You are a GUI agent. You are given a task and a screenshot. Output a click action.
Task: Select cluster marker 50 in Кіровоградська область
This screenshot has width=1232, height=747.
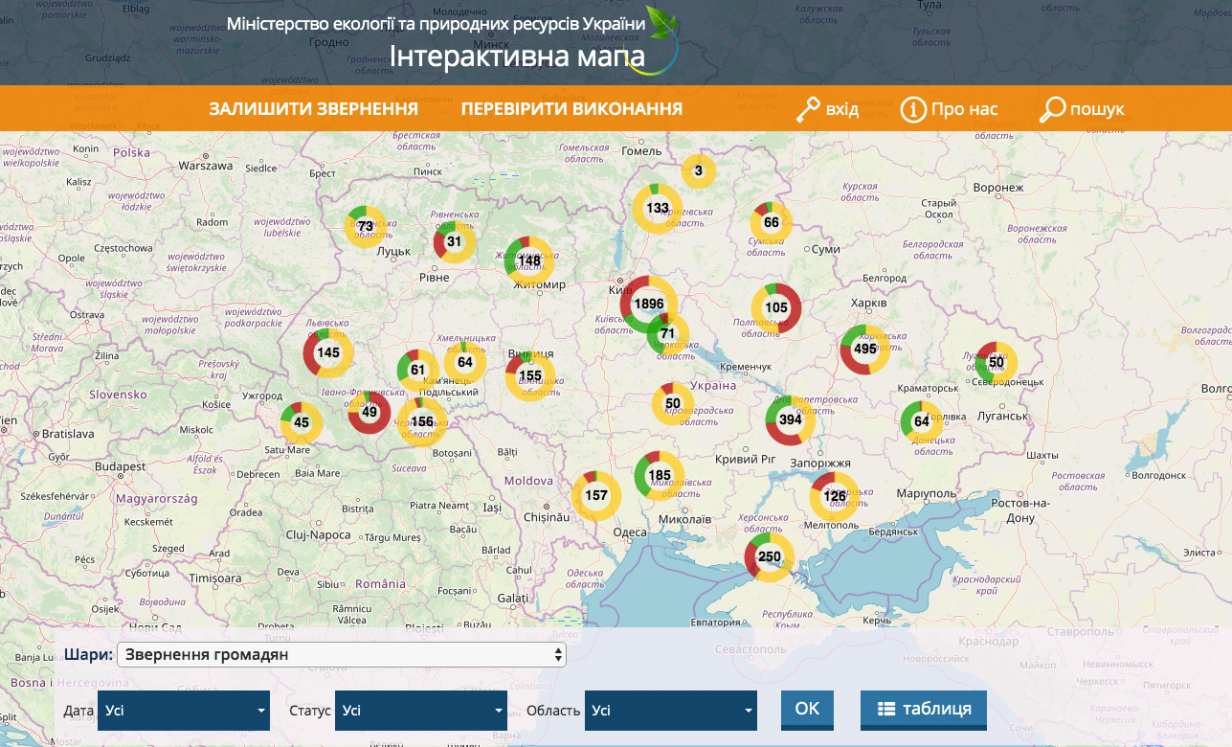point(673,404)
